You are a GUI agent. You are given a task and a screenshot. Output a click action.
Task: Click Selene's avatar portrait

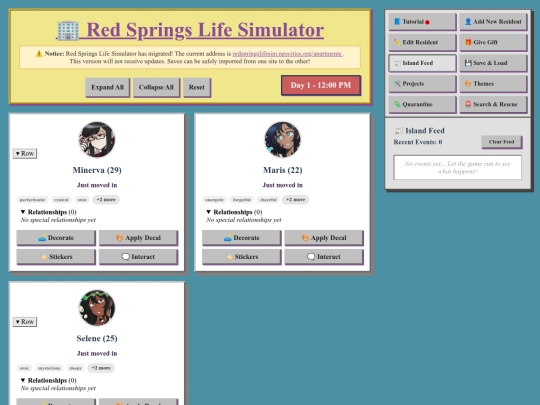[97, 308]
